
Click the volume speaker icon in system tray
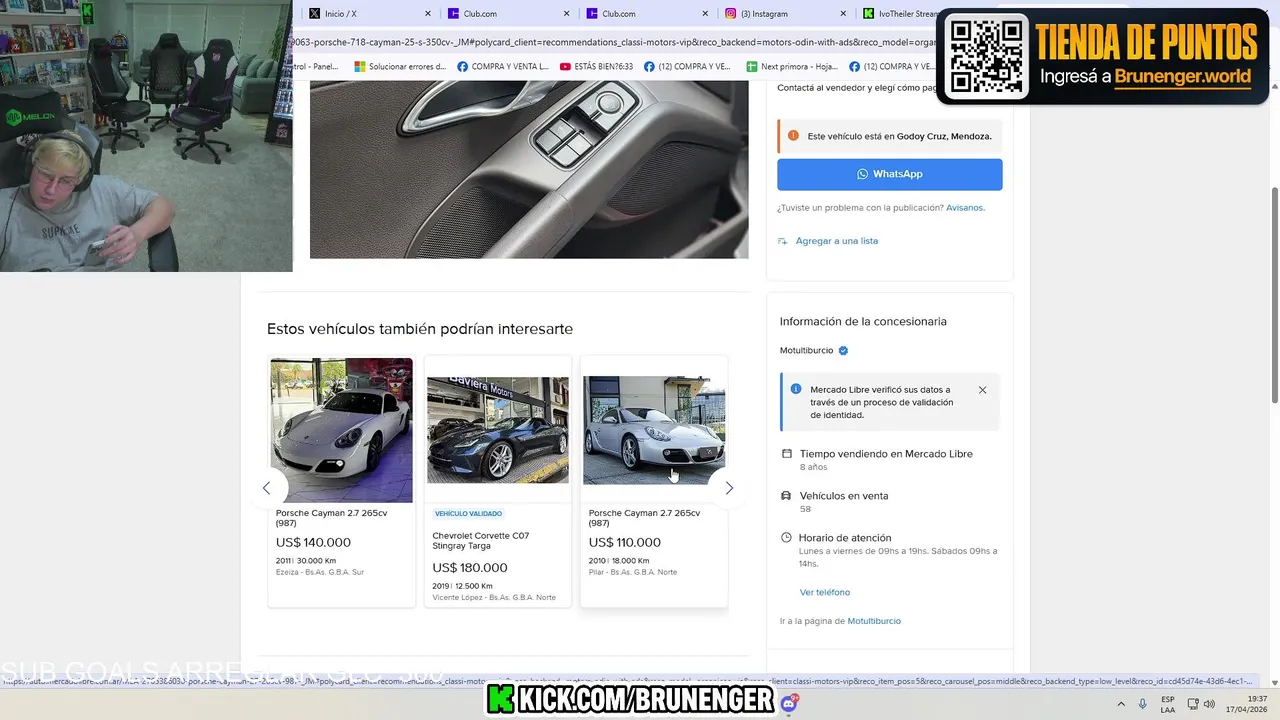pos(1209,704)
